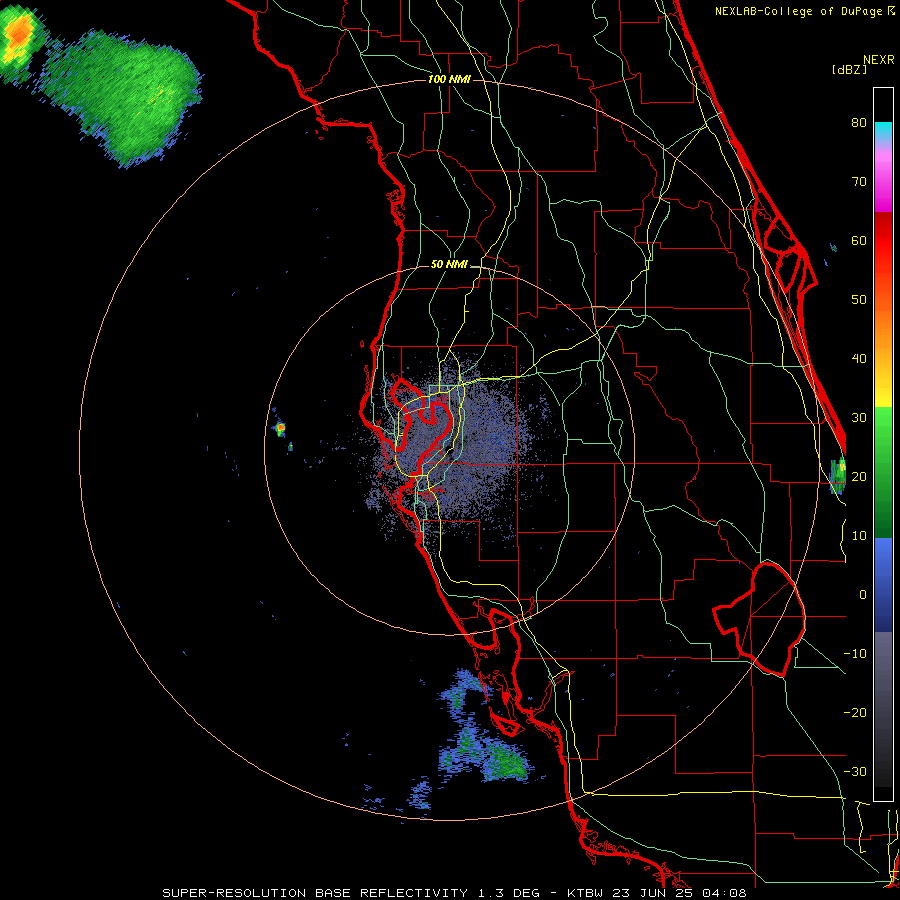Click the -10 dBZ value on the scale
900x900 pixels.
point(855,654)
